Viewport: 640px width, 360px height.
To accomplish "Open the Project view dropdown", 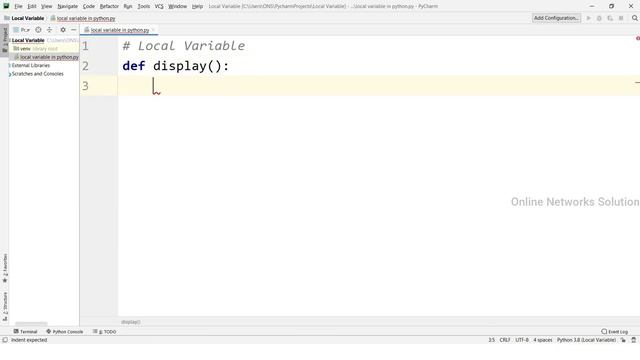I will tap(22, 30).
